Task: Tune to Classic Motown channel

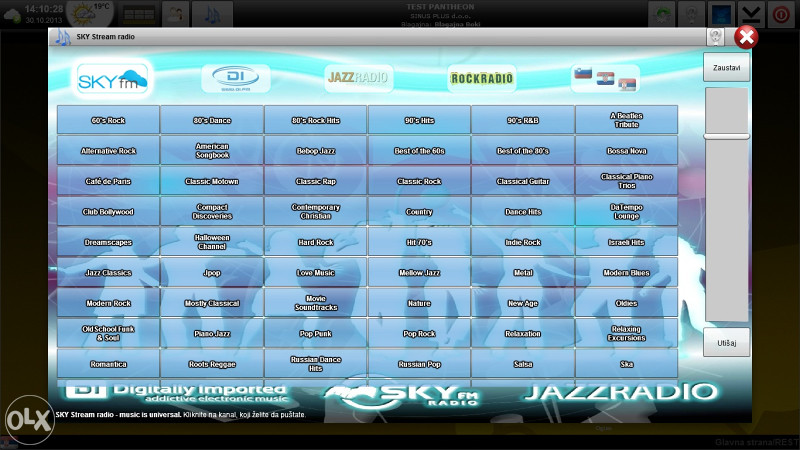Action: (x=212, y=181)
